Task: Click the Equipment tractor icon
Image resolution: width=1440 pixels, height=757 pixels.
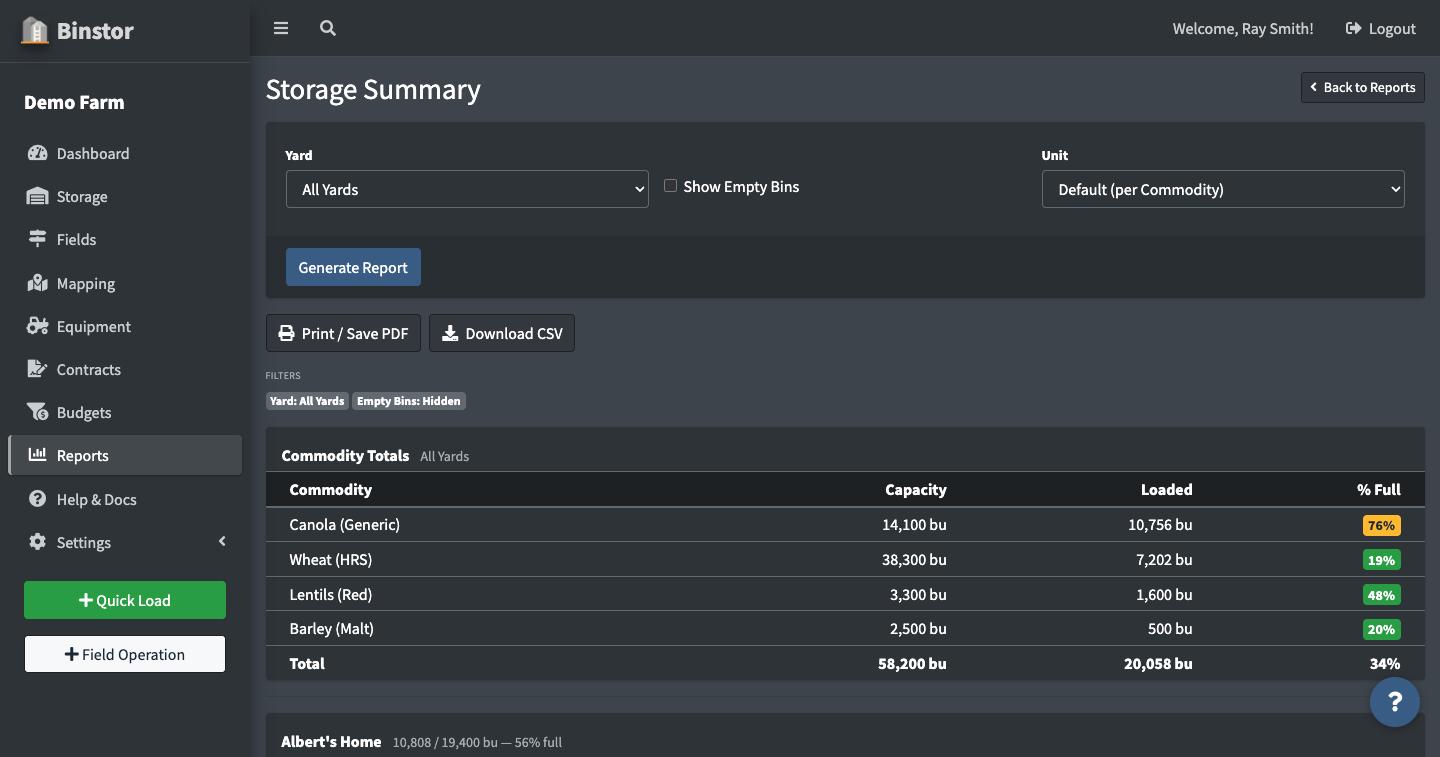Action: (37, 326)
